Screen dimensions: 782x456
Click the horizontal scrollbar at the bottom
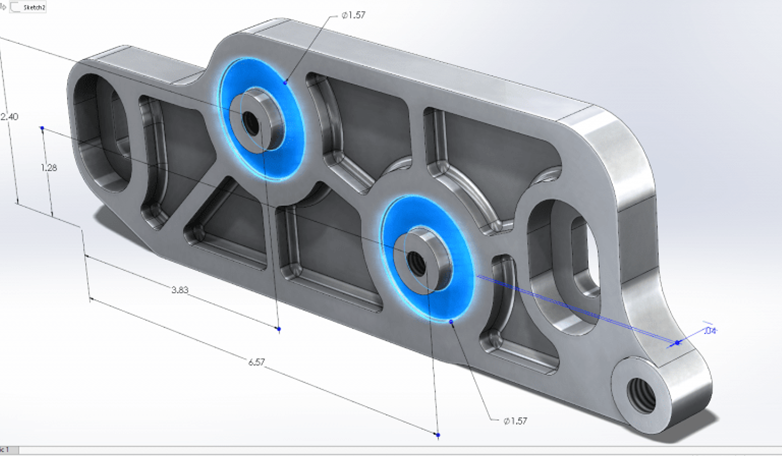[x=390, y=450]
